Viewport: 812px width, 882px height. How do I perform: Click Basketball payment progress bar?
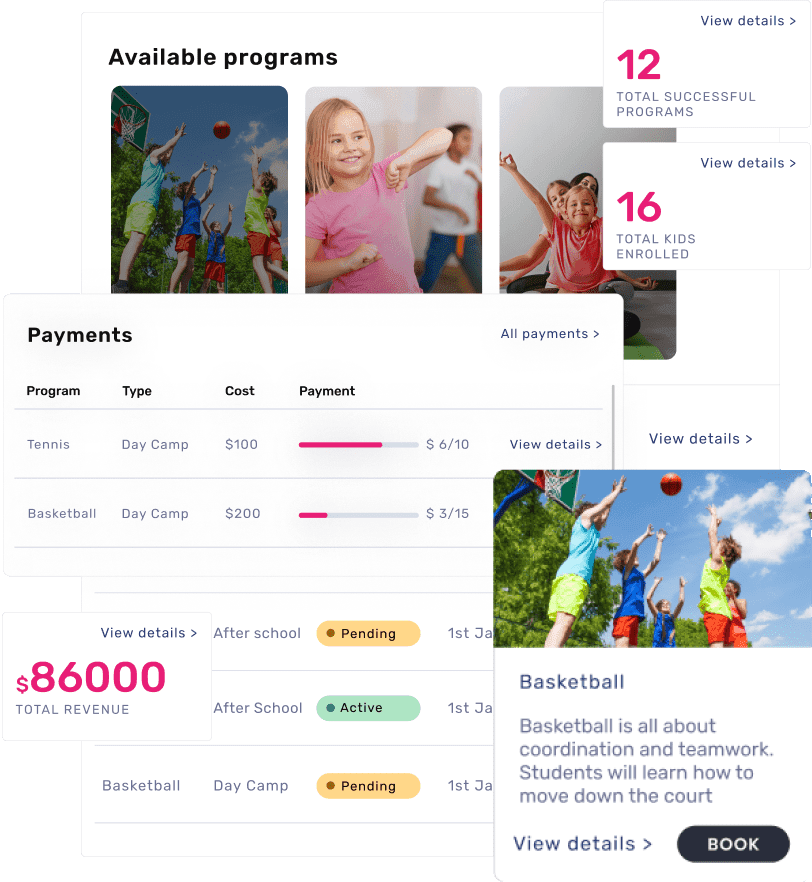click(x=359, y=515)
